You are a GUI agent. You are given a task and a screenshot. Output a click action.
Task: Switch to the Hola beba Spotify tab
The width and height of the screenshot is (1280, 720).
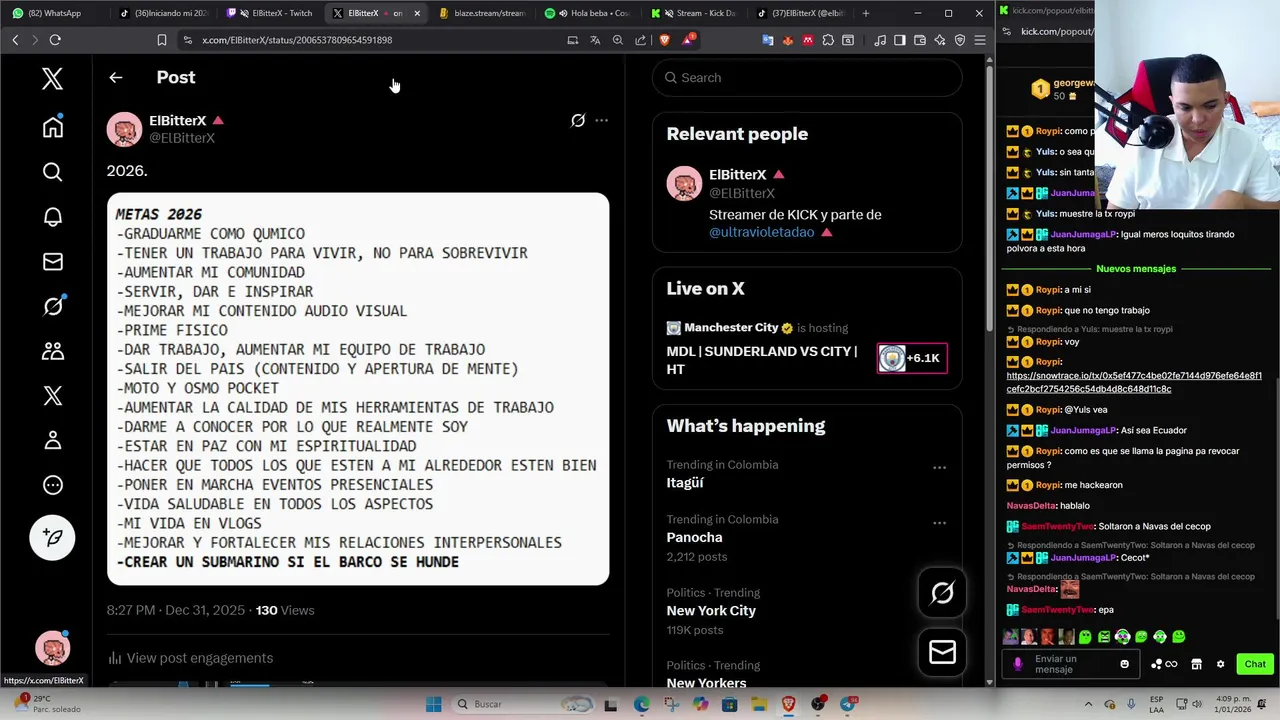point(589,13)
